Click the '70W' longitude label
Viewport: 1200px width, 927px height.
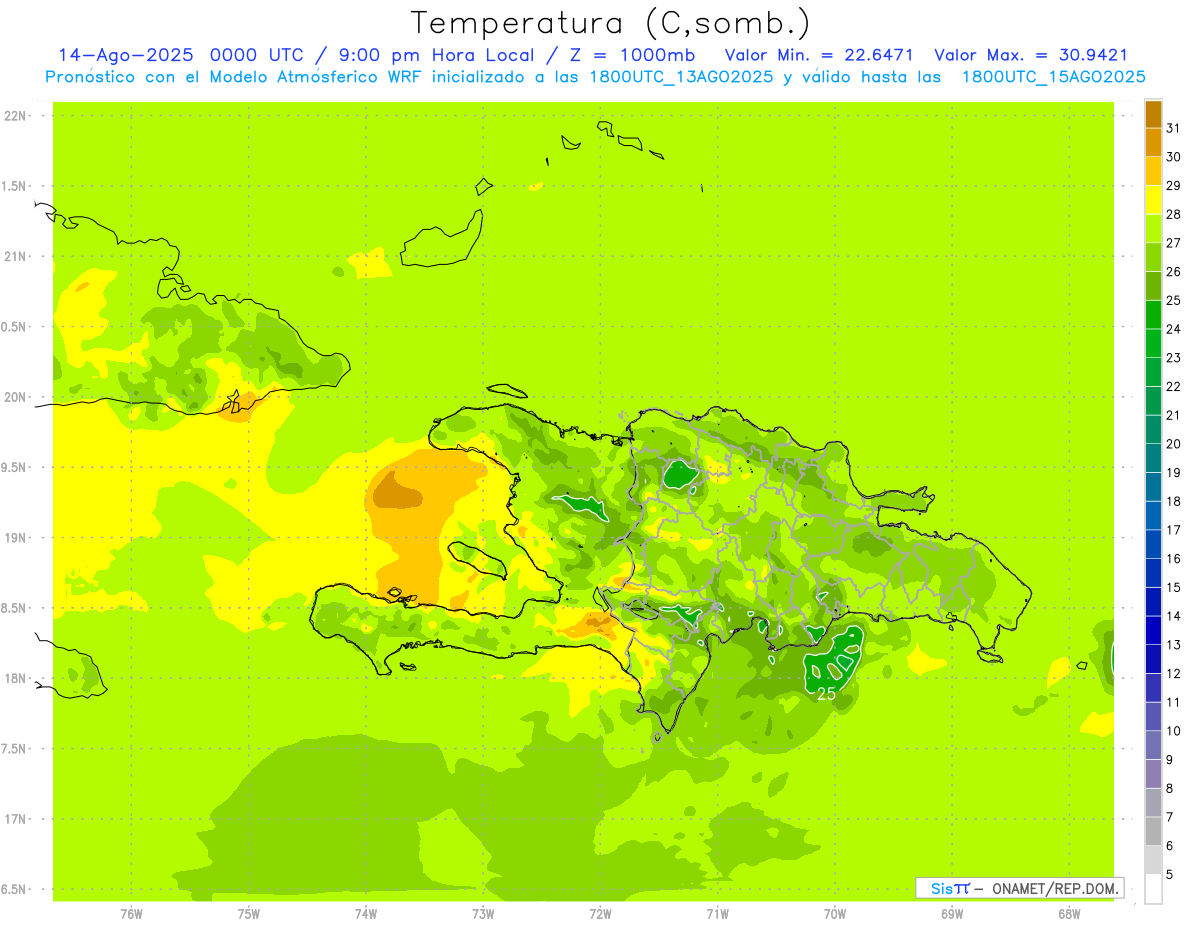coord(834,914)
